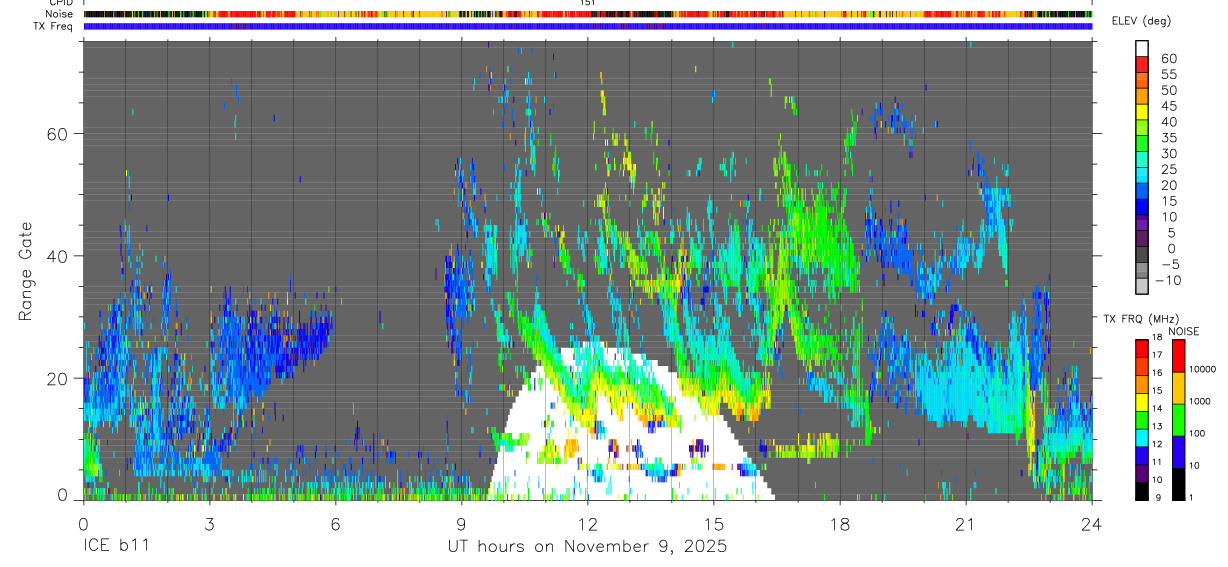1228x567 pixels.
Task: Click the multicolored Noise strip above plot
Action: [588, 14]
